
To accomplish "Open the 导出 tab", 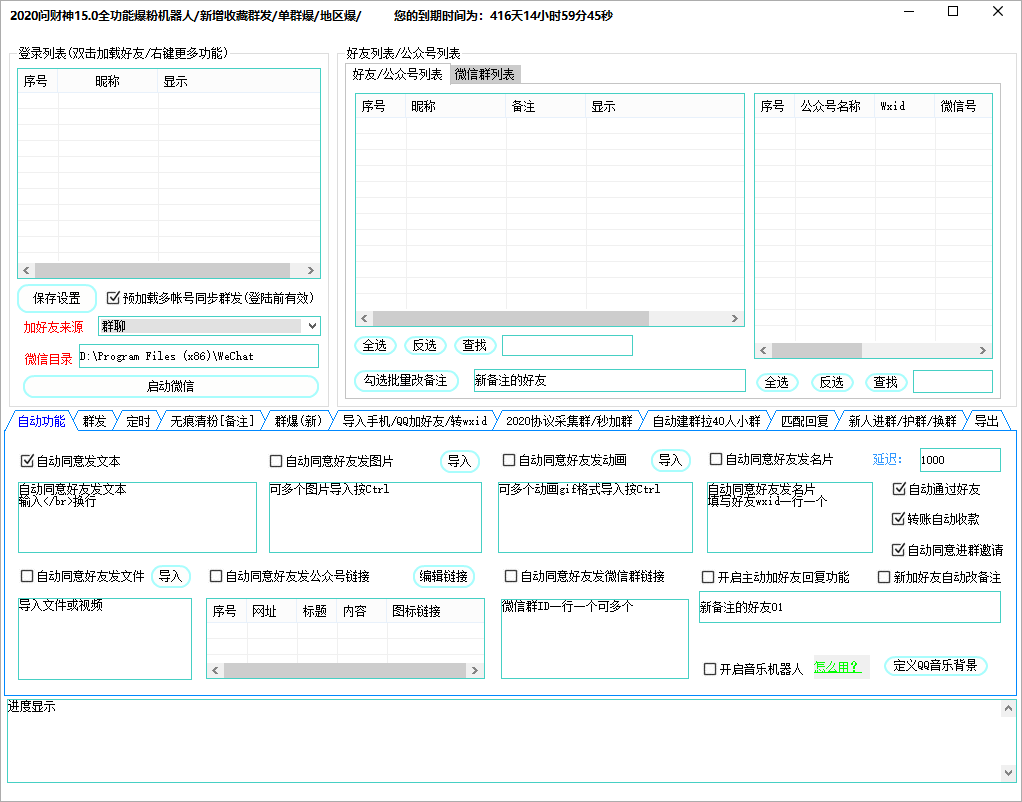I will [x=986, y=421].
